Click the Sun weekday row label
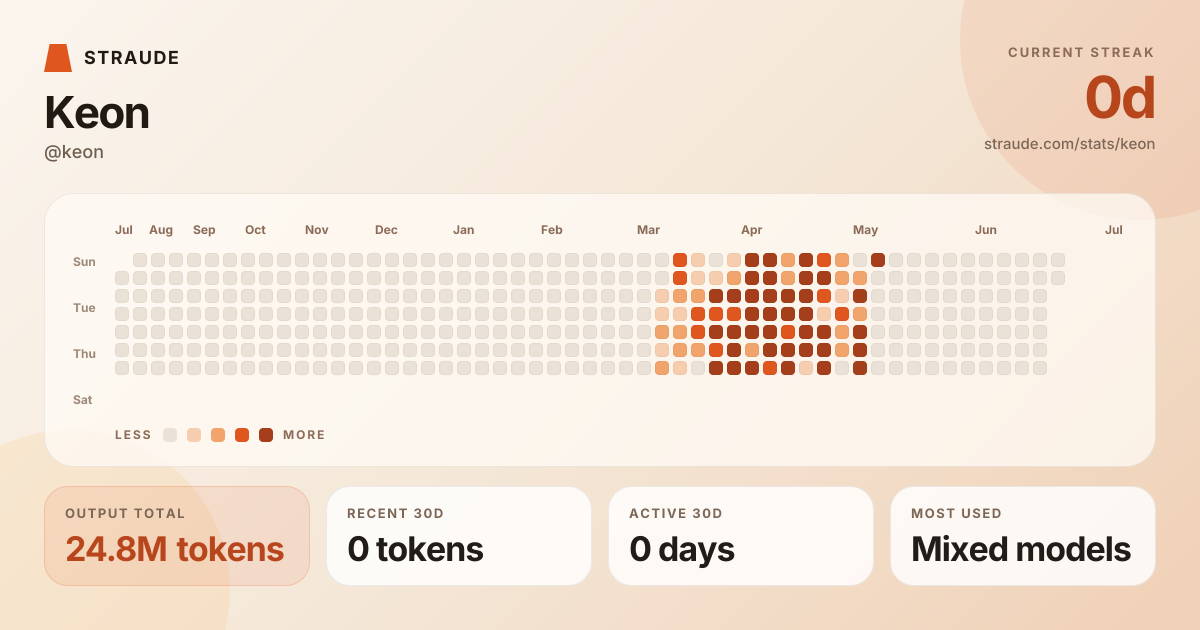1200x630 pixels. point(84,262)
